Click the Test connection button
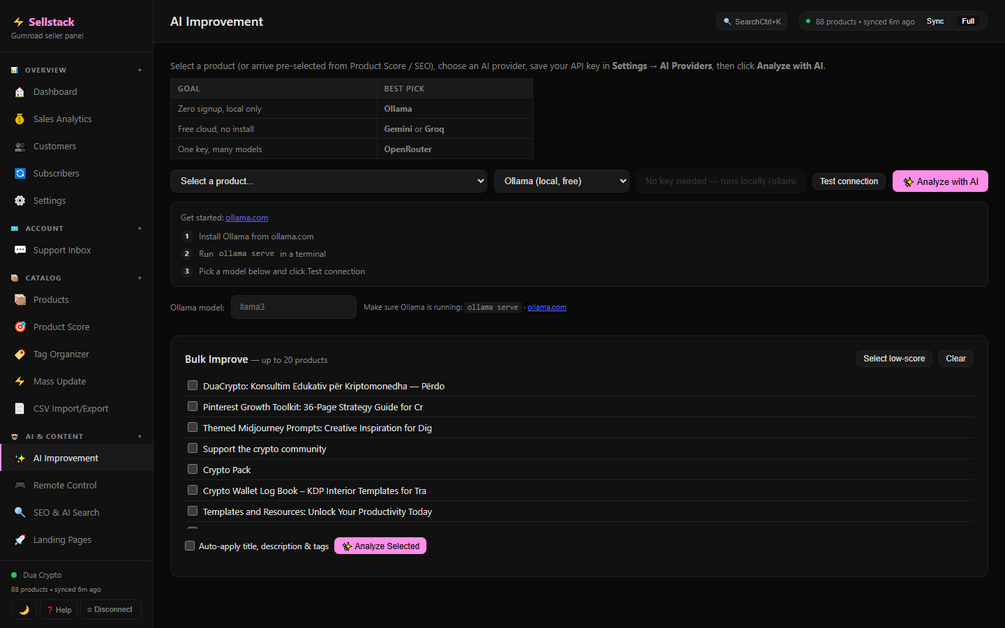 click(849, 181)
